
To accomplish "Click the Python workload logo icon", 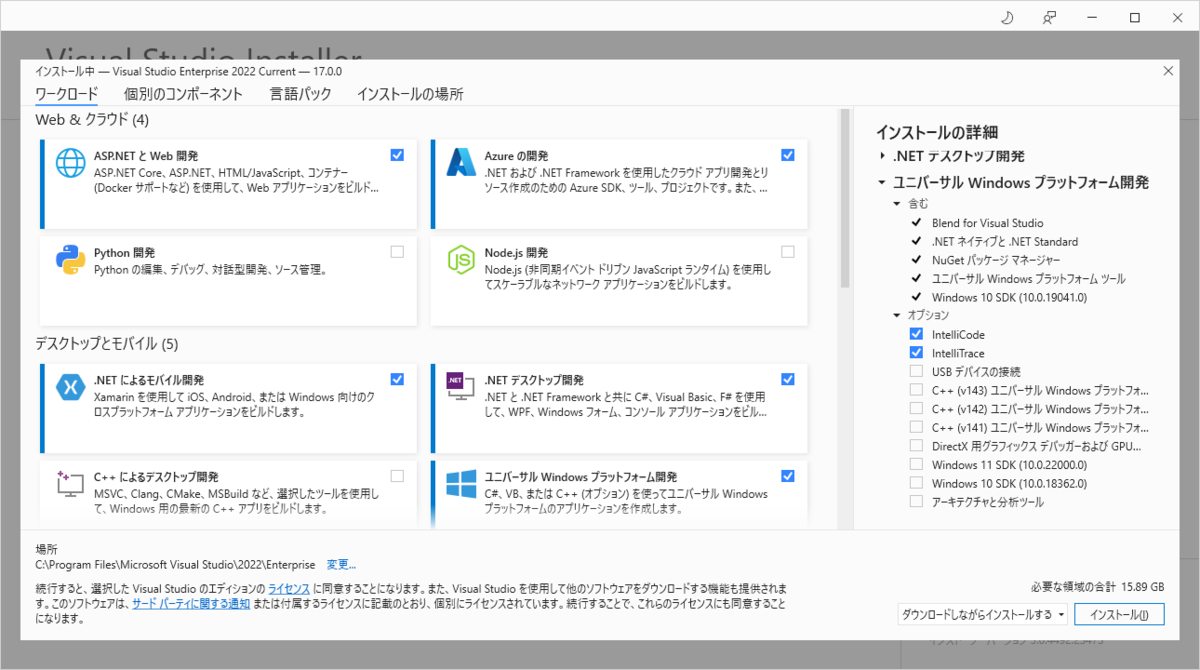I will coord(70,260).
